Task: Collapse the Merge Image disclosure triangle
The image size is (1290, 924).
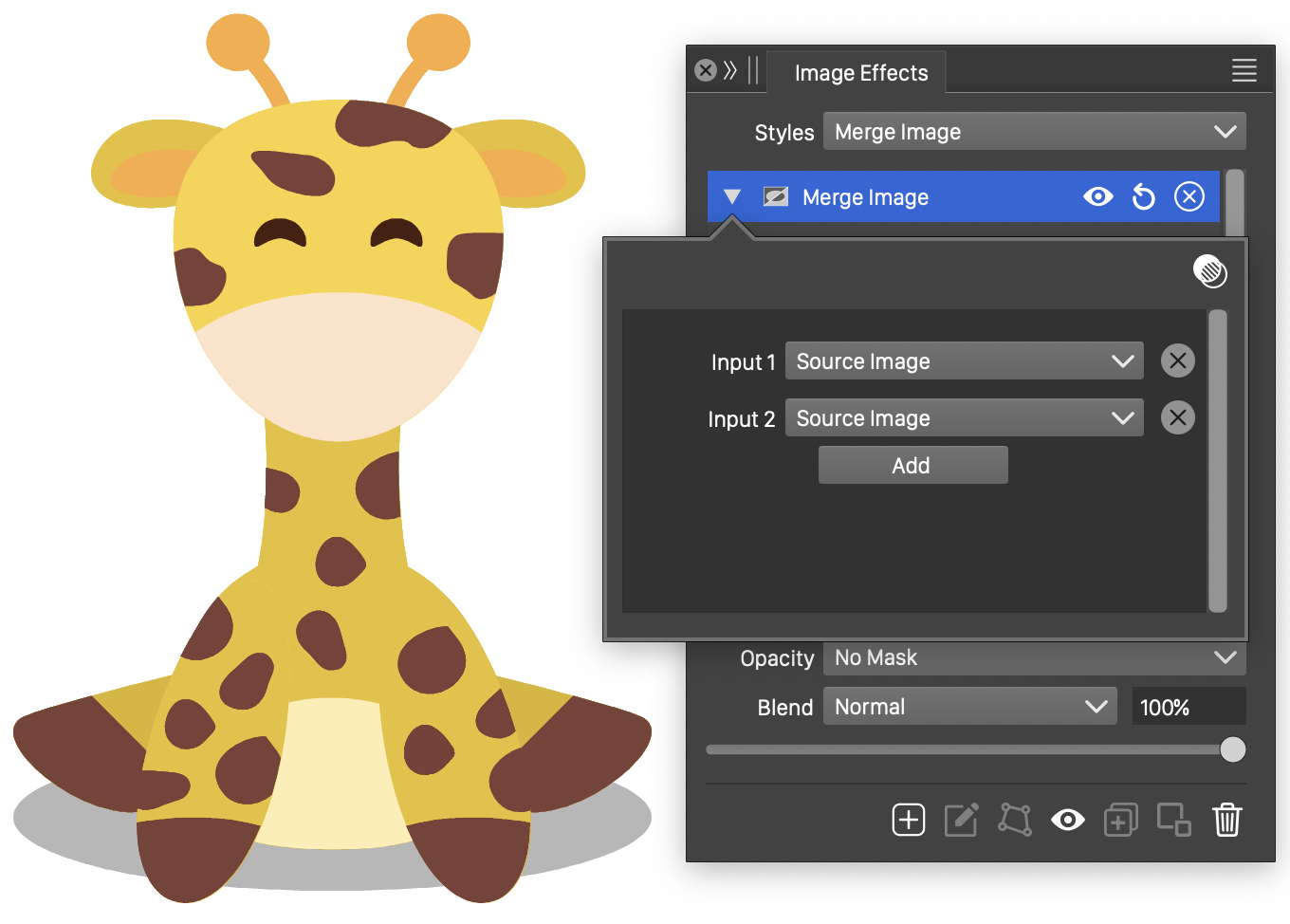Action: click(x=731, y=197)
